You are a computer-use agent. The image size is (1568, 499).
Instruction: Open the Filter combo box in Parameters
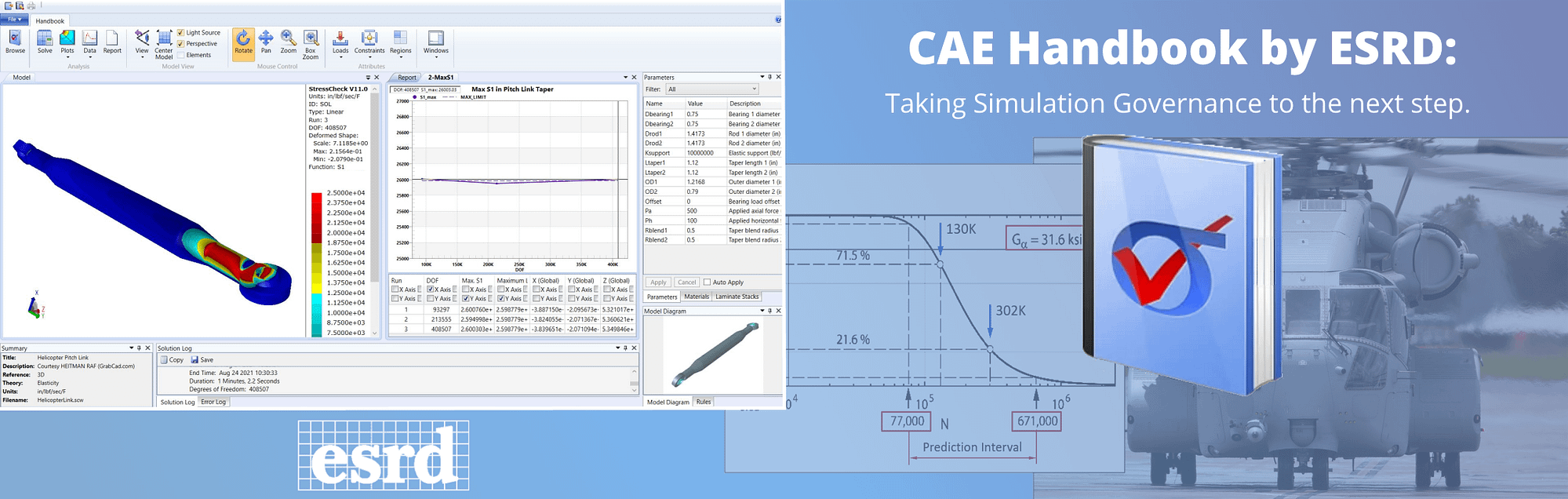[x=712, y=89]
